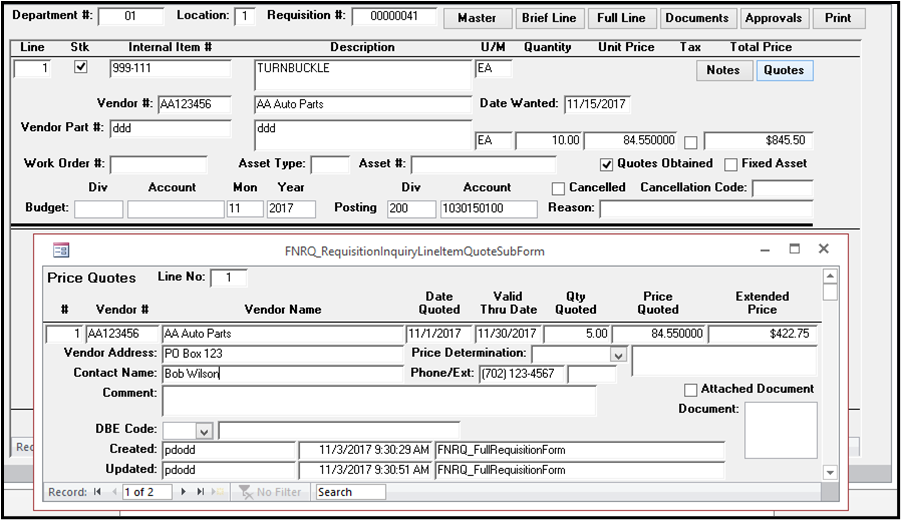The height and width of the screenshot is (520, 901).
Task: Click the quote subform window icon
Action: coord(61,250)
